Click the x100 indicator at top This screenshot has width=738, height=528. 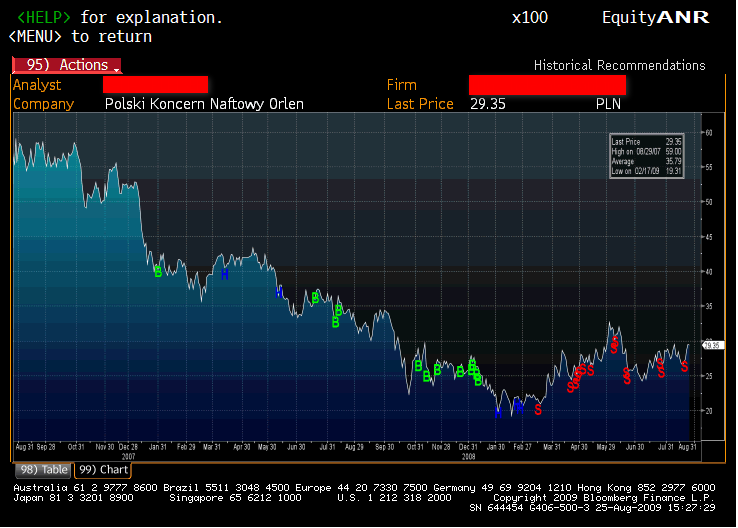[x=530, y=18]
